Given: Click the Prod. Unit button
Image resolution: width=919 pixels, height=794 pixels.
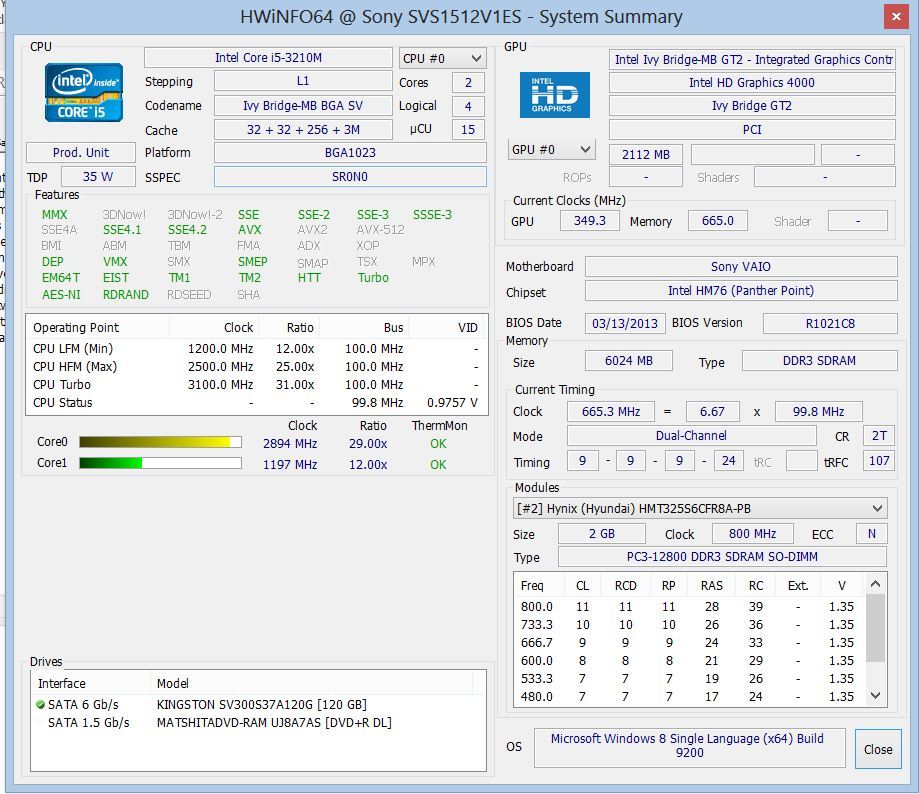Looking at the screenshot, I should pyautogui.click(x=81, y=153).
